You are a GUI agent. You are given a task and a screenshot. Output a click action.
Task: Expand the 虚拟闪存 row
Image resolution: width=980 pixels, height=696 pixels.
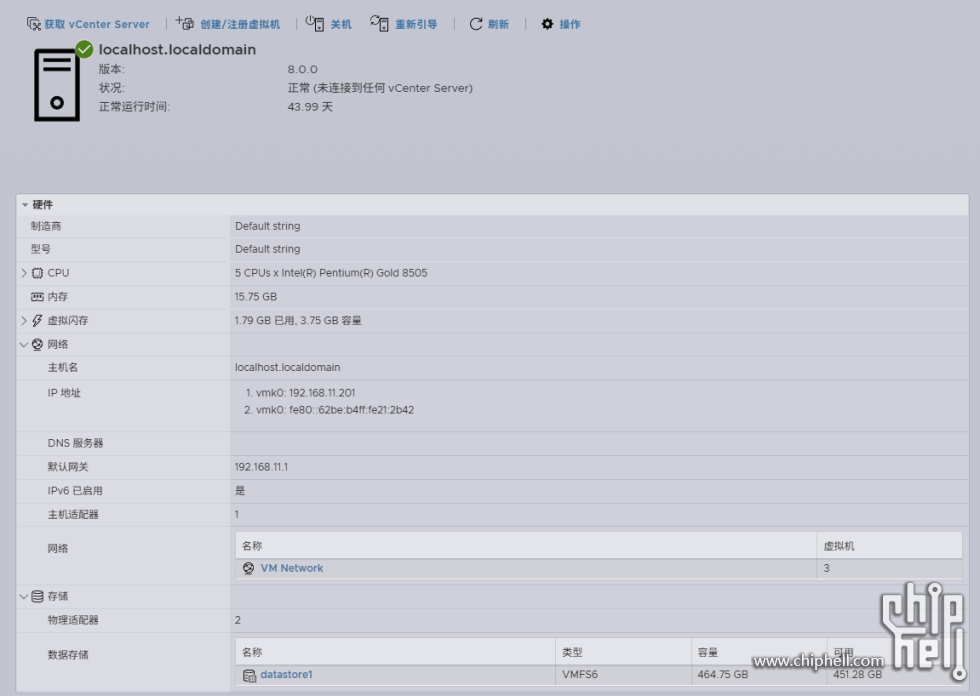(24, 321)
